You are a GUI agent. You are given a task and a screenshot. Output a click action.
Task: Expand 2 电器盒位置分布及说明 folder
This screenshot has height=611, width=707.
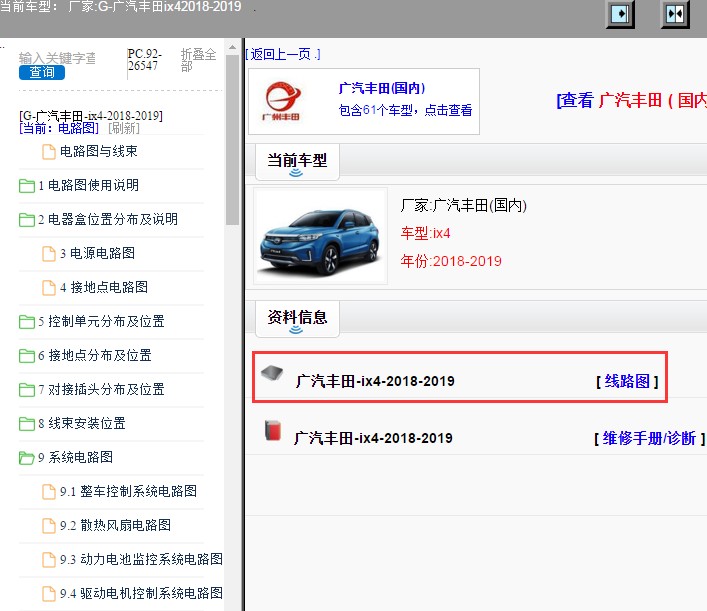(108, 220)
